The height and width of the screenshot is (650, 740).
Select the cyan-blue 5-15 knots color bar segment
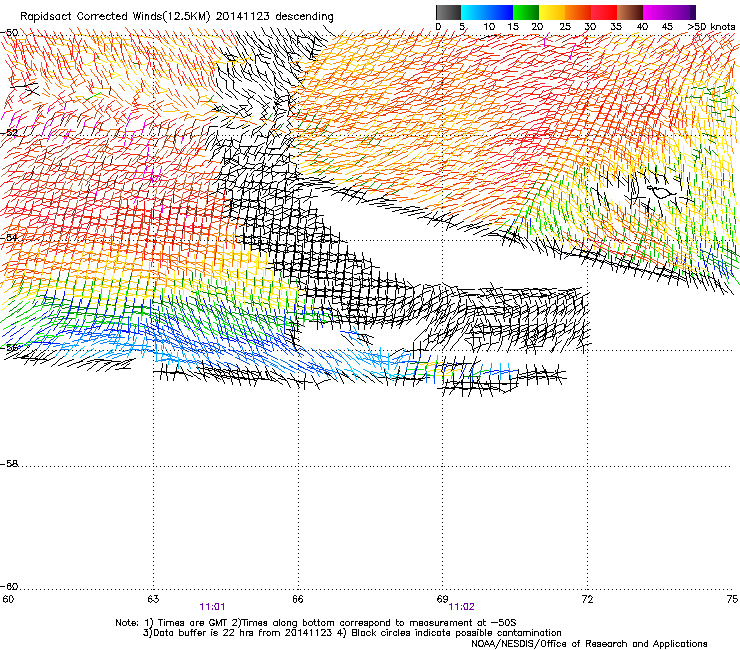click(487, 12)
